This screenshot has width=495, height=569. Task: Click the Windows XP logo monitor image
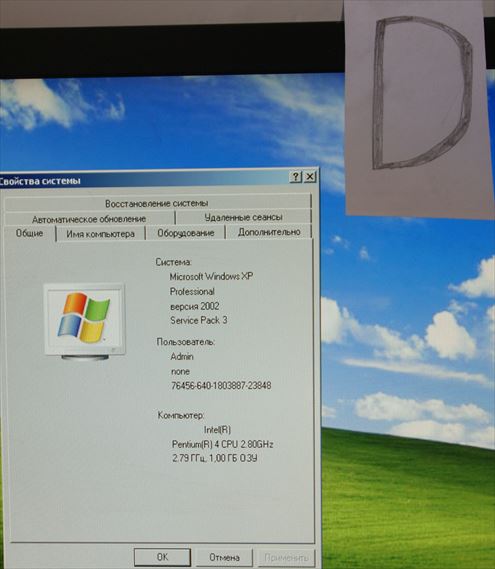[x=85, y=322]
